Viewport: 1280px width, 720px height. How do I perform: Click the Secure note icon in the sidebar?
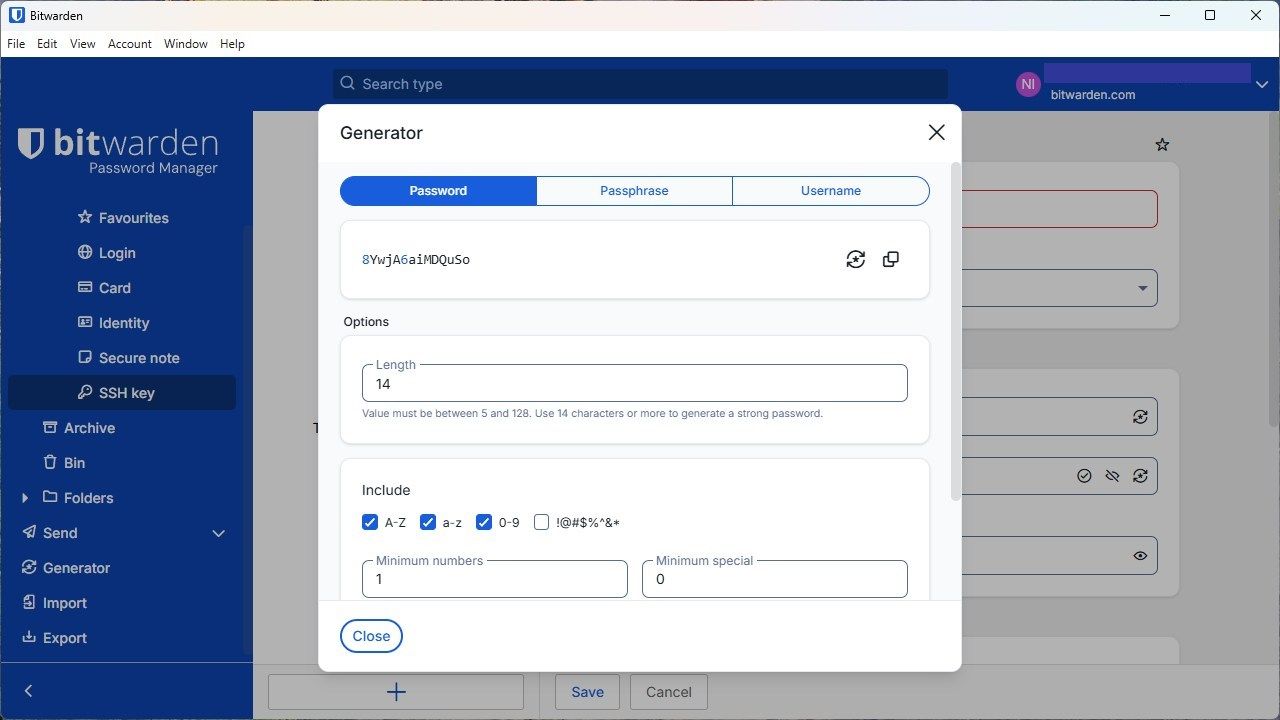pyautogui.click(x=85, y=357)
